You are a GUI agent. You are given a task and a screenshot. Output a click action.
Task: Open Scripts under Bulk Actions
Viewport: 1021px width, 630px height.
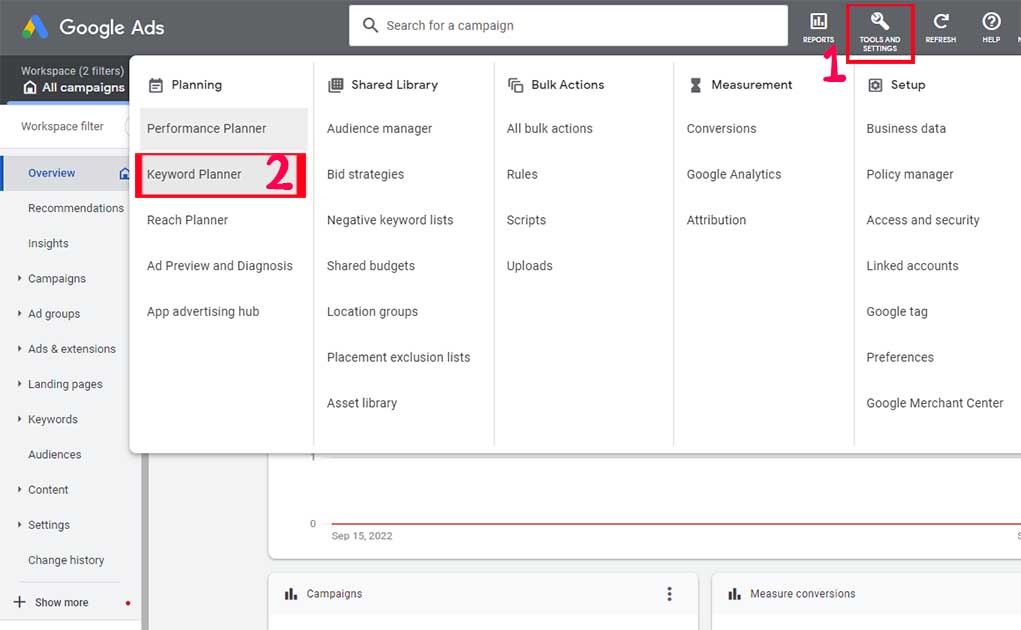pos(526,220)
